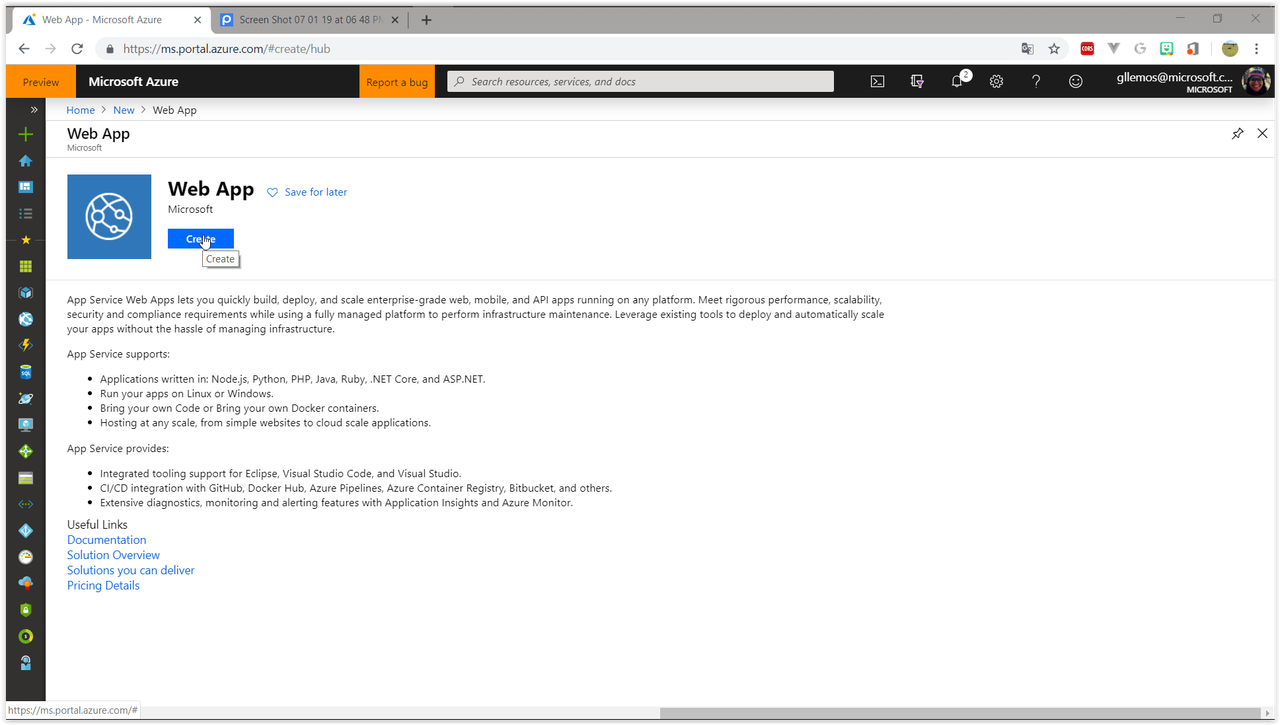Open the Pricing Details link
Image resolution: width=1280 pixels, height=725 pixels.
click(x=103, y=585)
